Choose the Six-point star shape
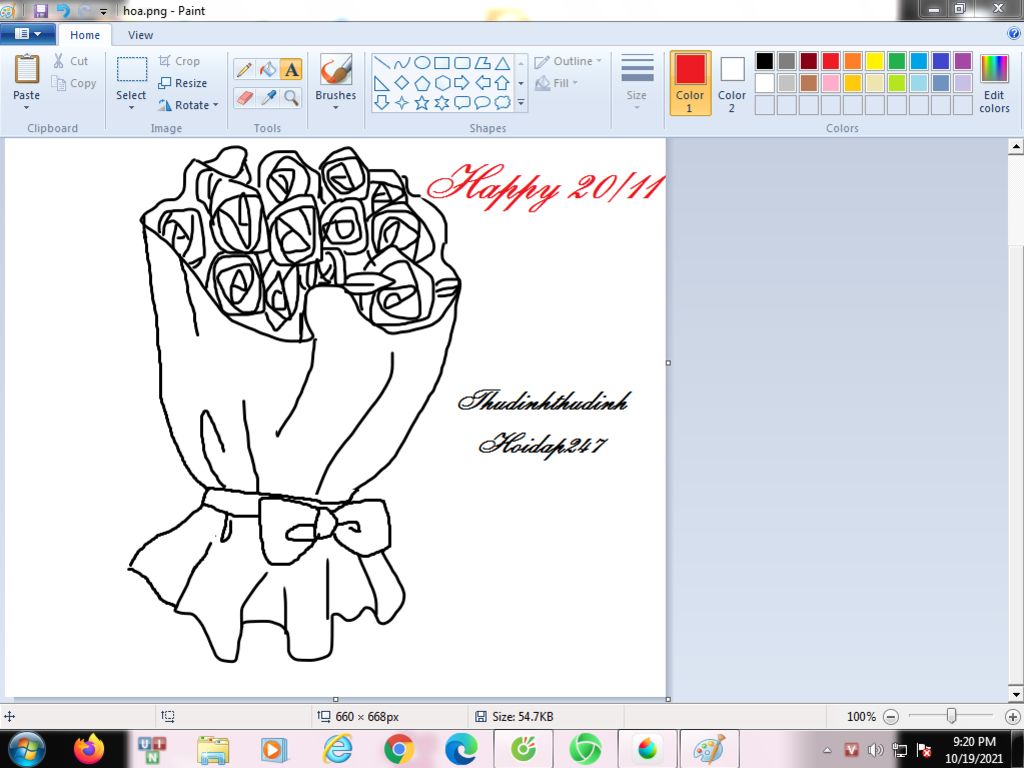This screenshot has height=768, width=1024. (442, 103)
